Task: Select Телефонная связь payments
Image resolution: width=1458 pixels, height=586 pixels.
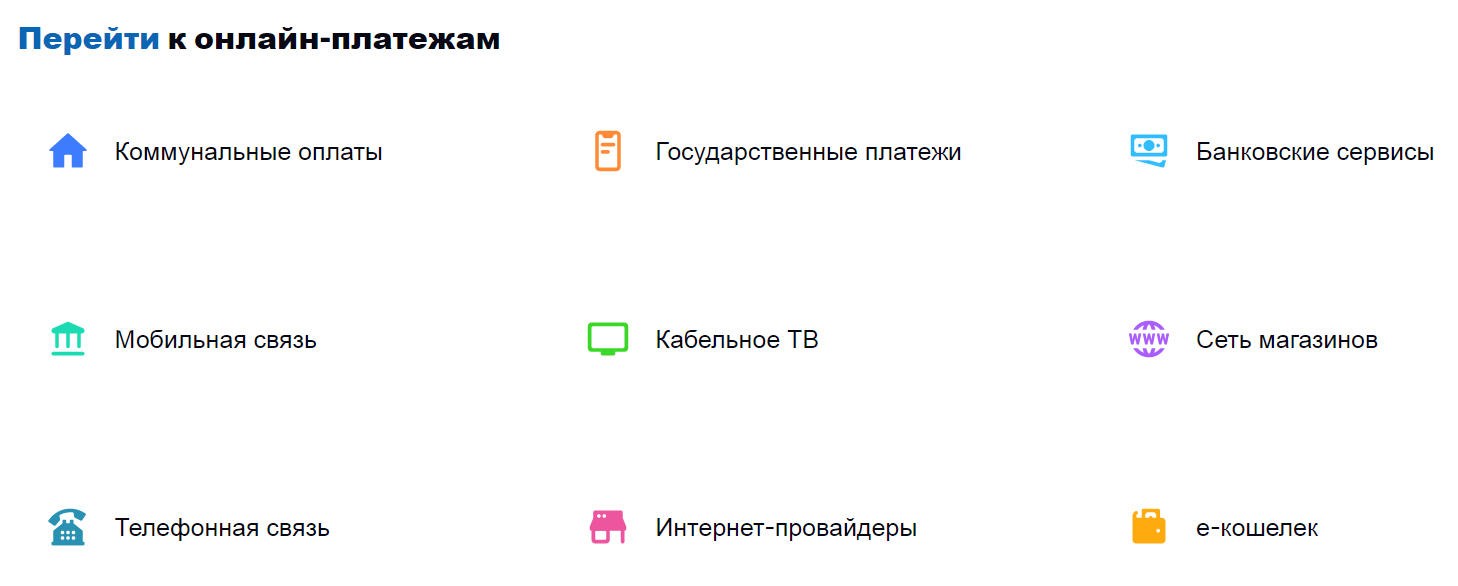Action: [x=222, y=528]
